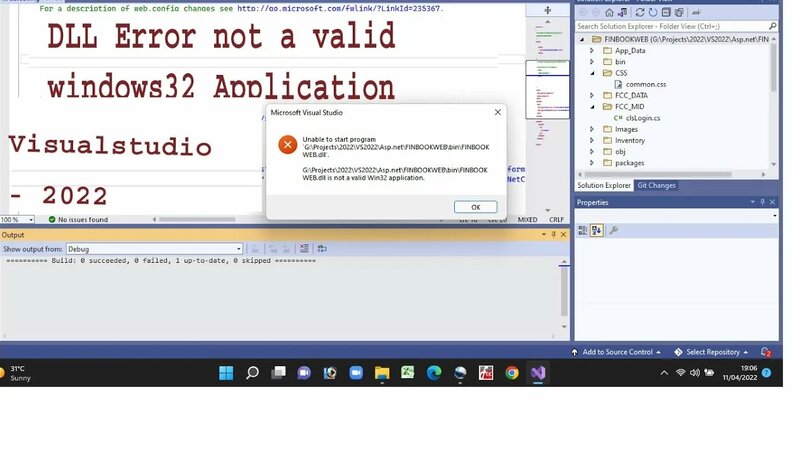The image size is (800, 450).
Task: Expand the FCC_DATA folder
Action: point(592,95)
